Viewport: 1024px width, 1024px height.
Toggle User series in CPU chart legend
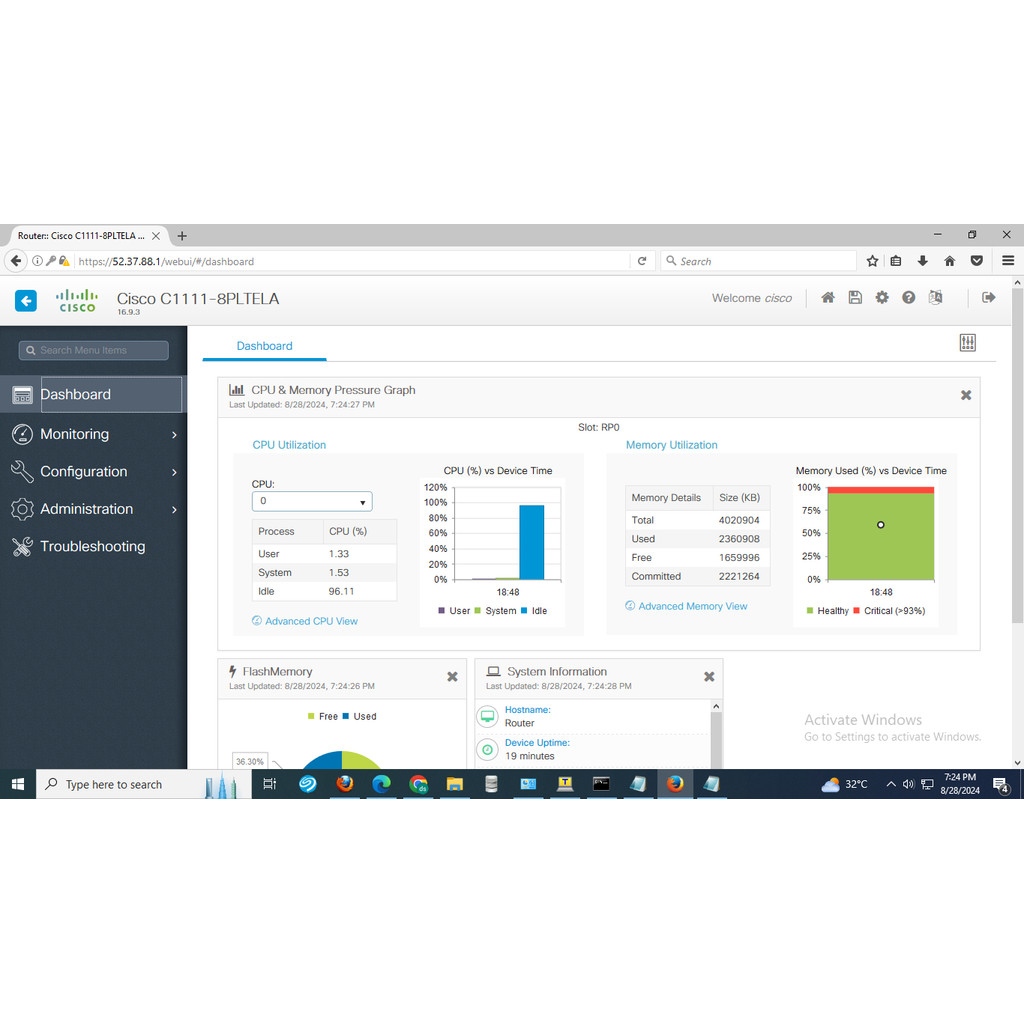(455, 611)
